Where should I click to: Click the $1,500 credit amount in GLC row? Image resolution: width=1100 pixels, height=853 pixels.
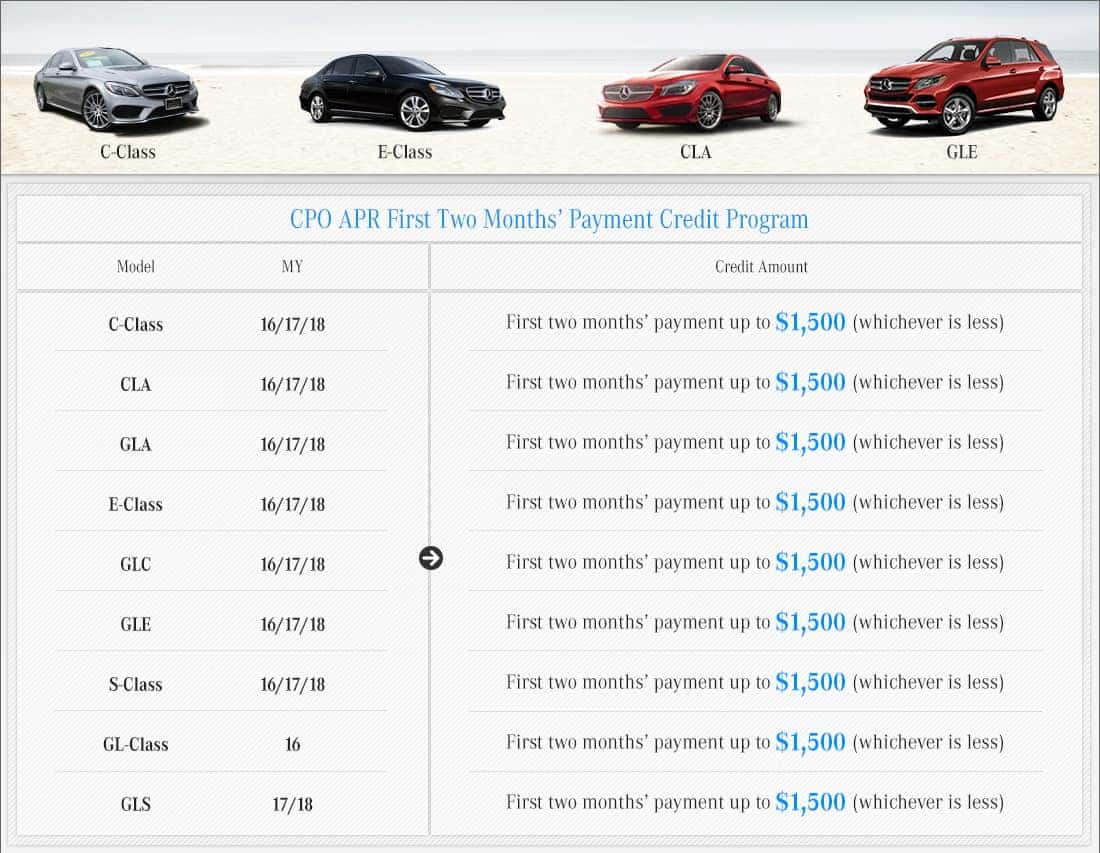[x=810, y=562]
